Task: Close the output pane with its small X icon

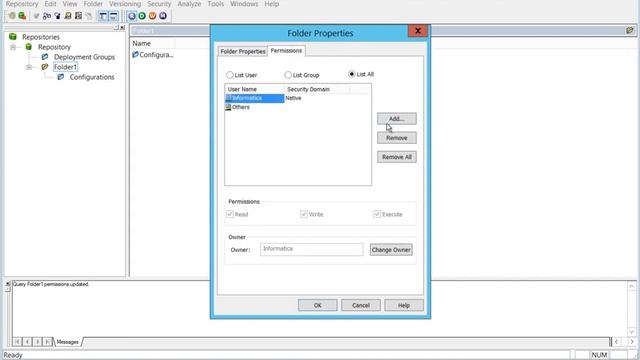Action: click(x=7, y=284)
